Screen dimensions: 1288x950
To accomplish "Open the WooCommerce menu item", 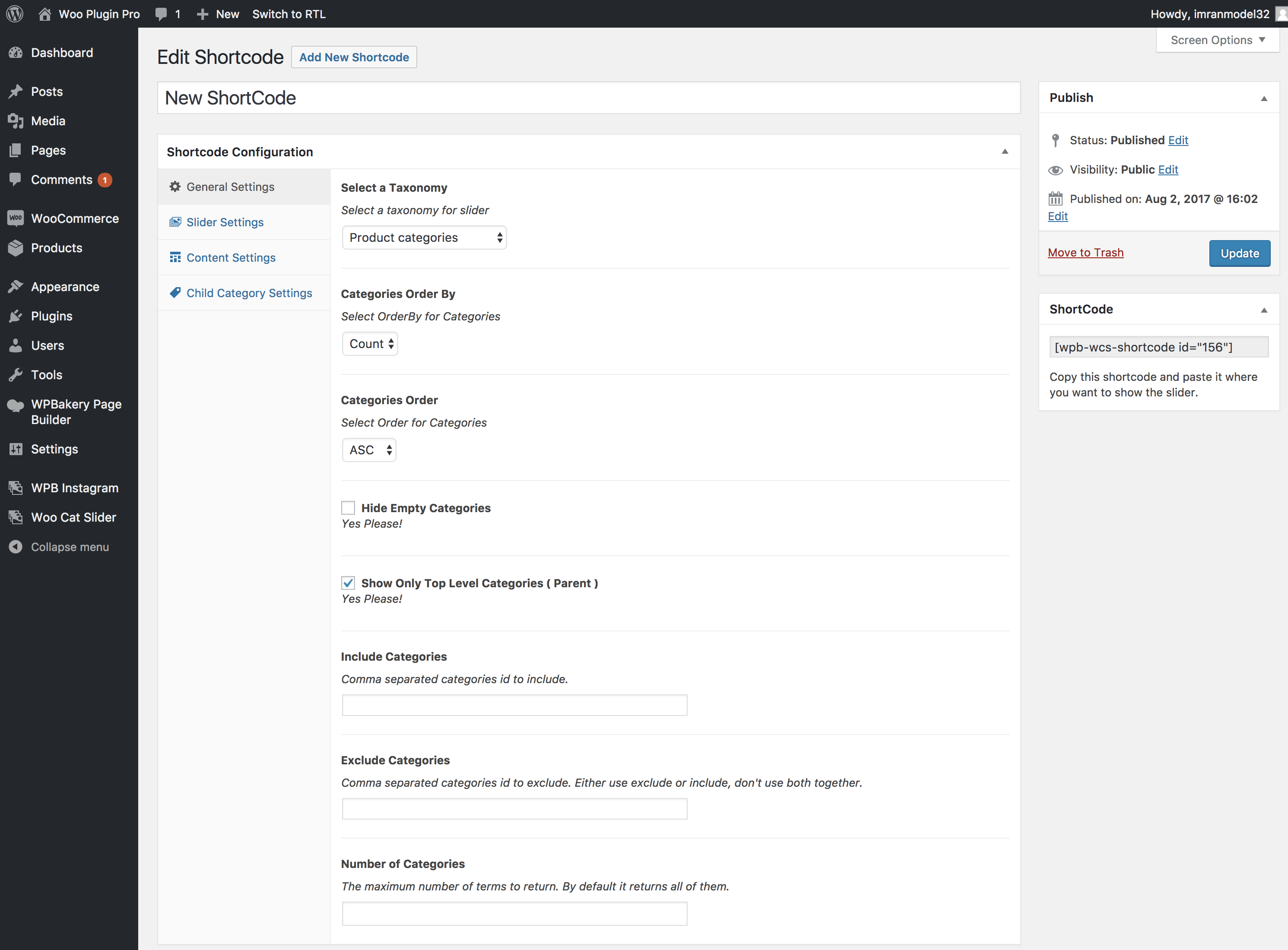I will [69, 218].
